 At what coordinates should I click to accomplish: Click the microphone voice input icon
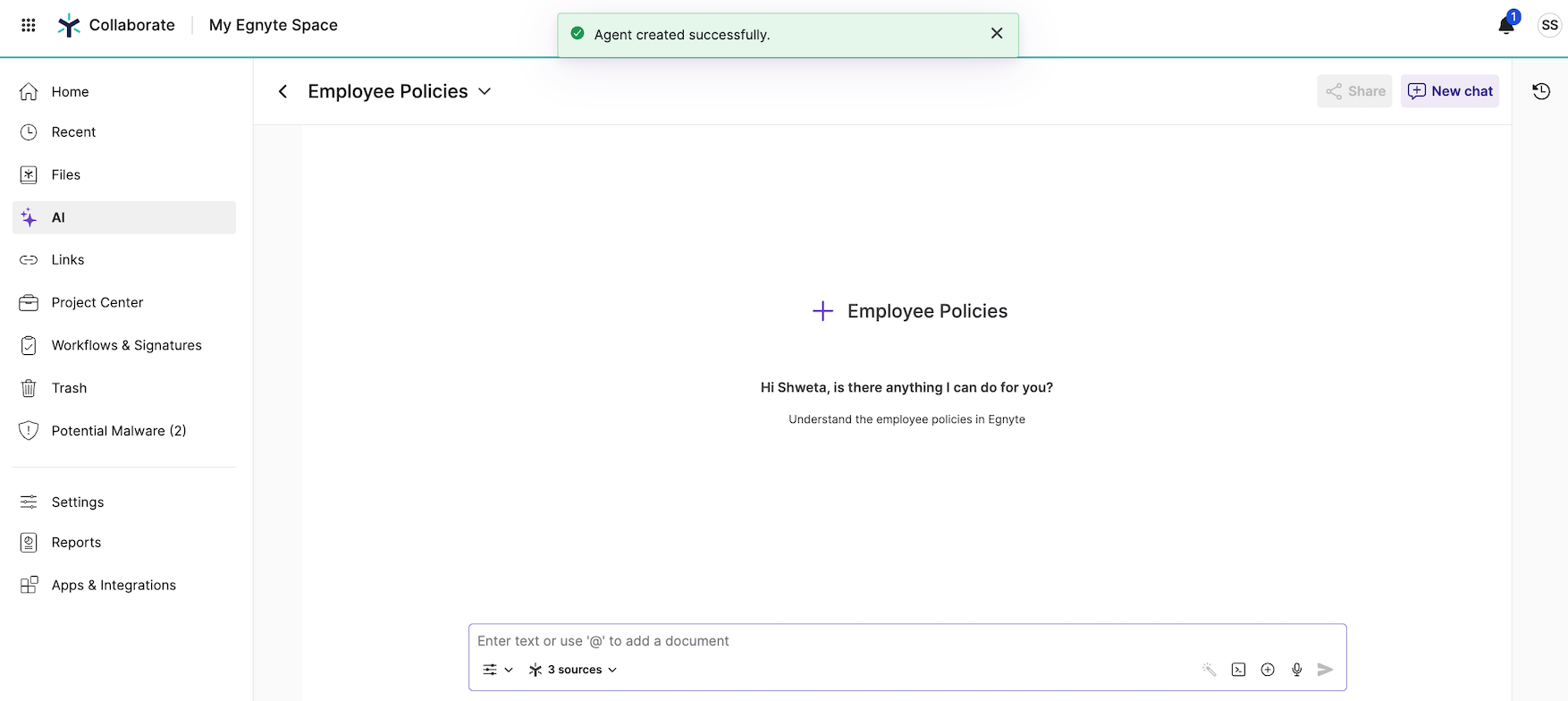pyautogui.click(x=1296, y=670)
